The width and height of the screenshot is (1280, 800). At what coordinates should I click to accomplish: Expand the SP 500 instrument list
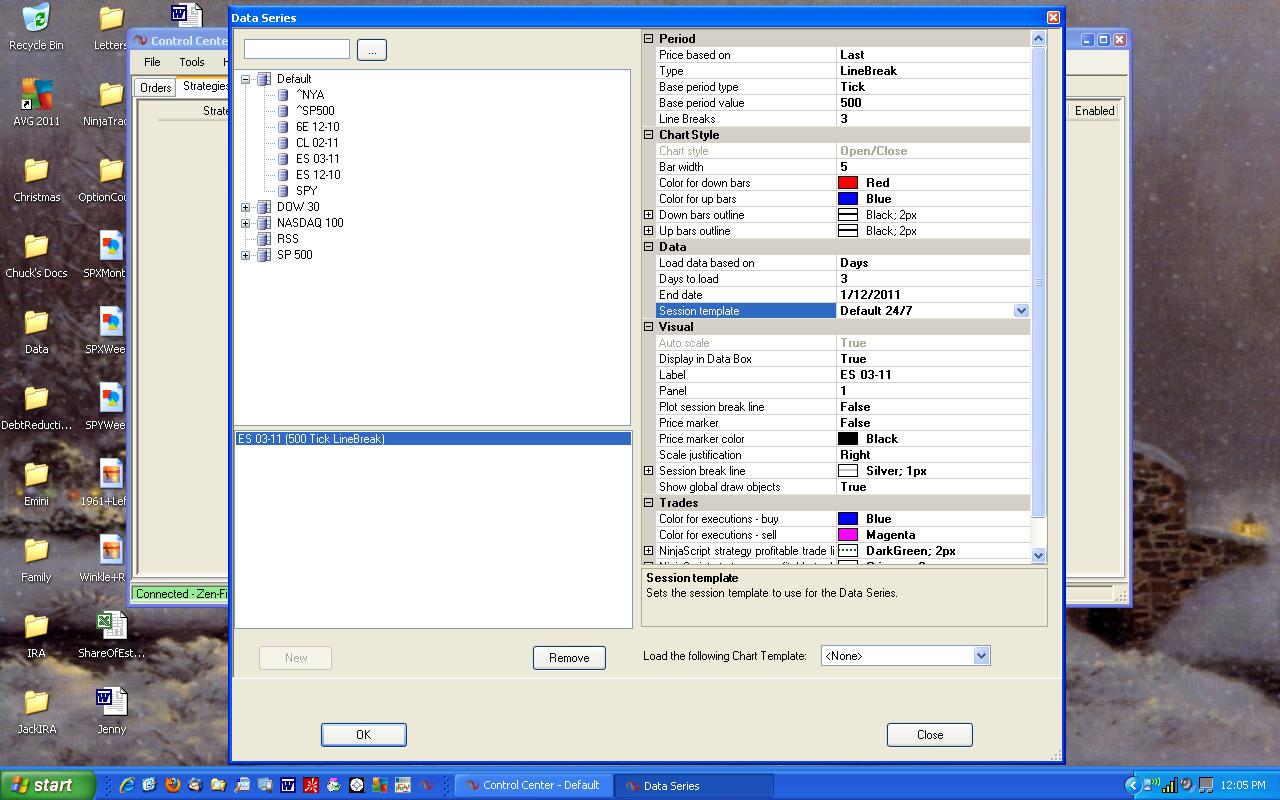point(246,255)
